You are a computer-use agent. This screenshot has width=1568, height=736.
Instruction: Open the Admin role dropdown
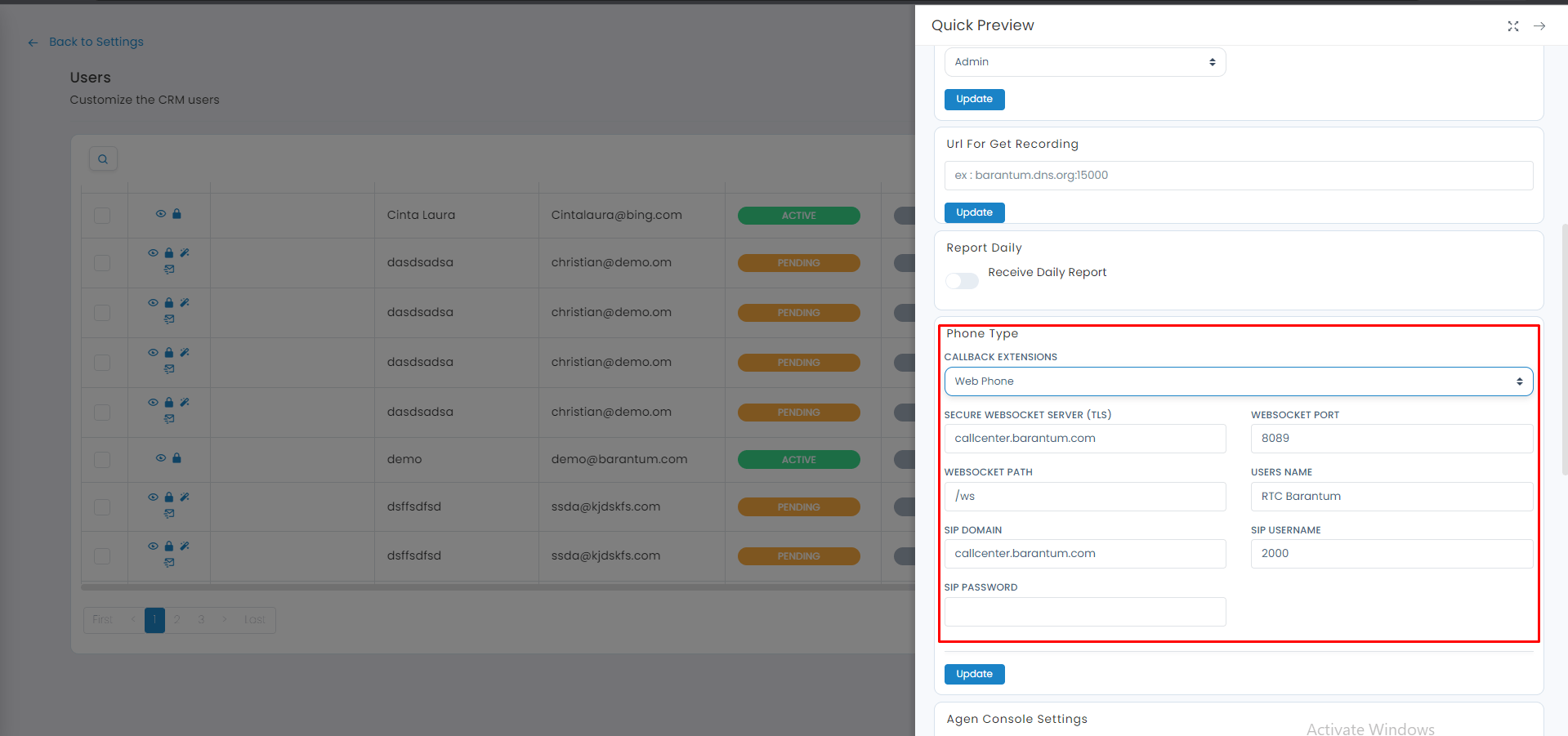[1085, 62]
